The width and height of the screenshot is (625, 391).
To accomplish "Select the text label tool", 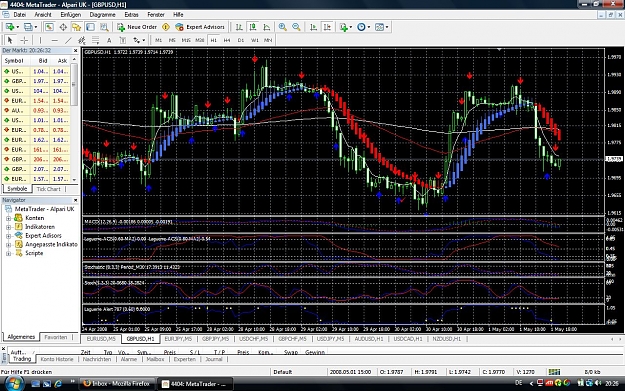I will [x=123, y=40].
